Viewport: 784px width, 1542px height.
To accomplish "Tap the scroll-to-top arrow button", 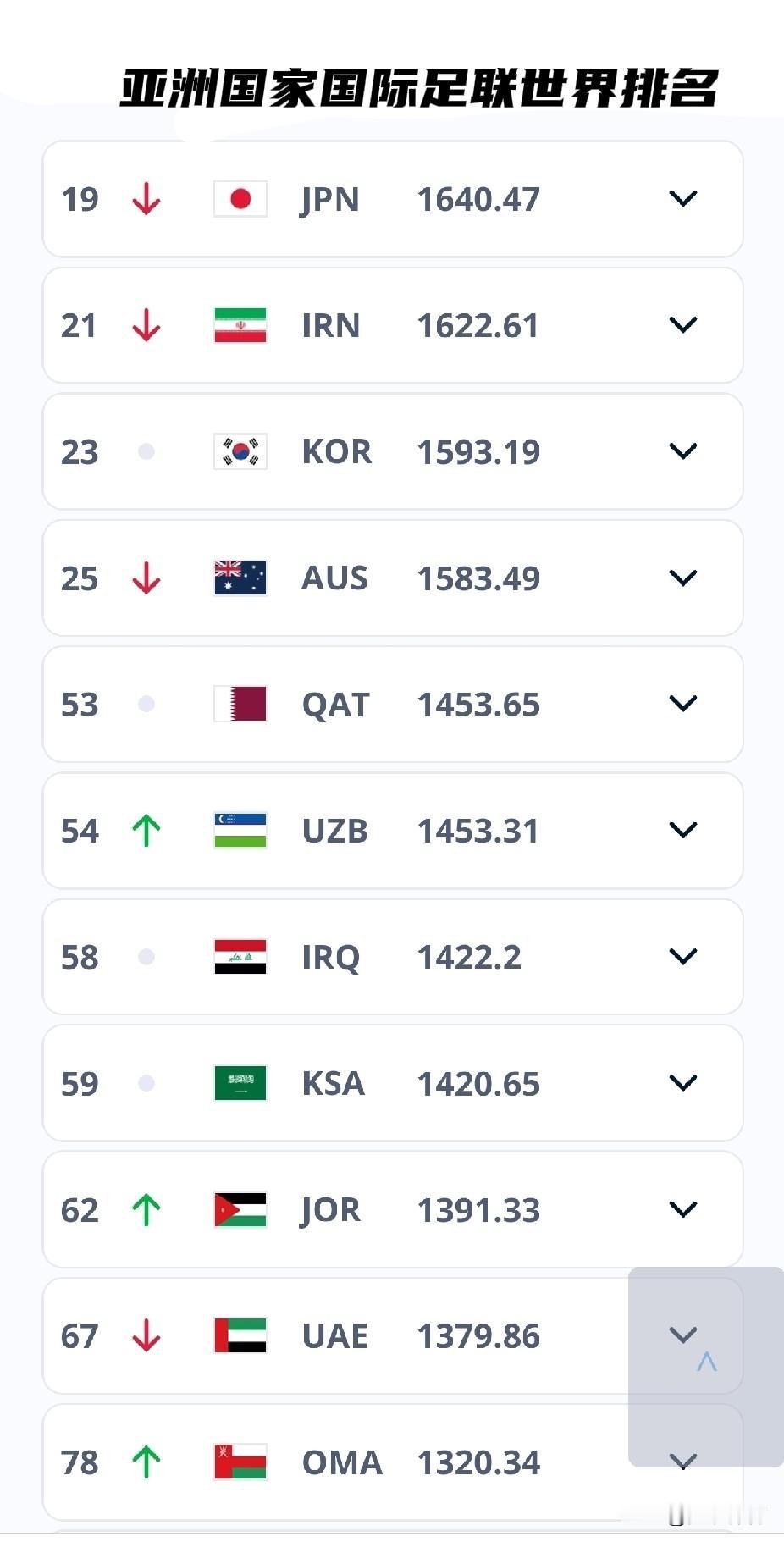I will point(706,1362).
